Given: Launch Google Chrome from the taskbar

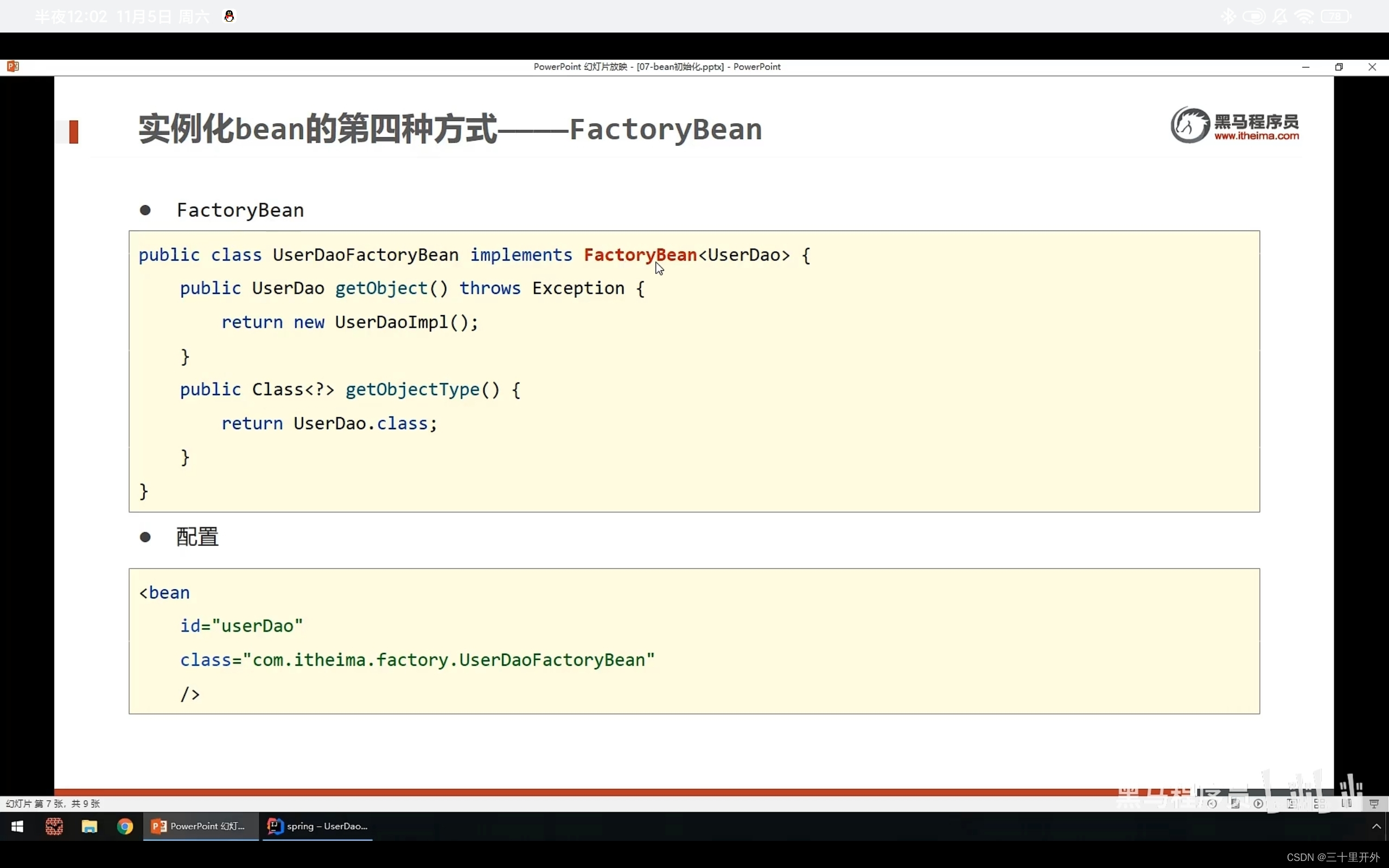Looking at the screenshot, I should pyautogui.click(x=125, y=826).
